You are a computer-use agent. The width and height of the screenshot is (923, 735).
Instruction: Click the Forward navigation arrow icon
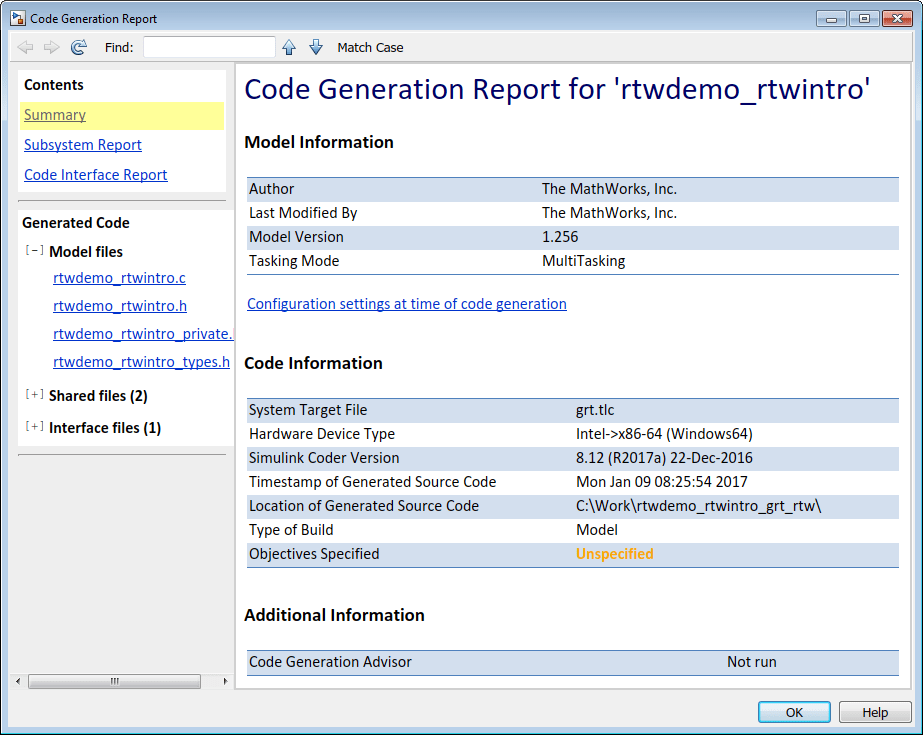tap(52, 47)
